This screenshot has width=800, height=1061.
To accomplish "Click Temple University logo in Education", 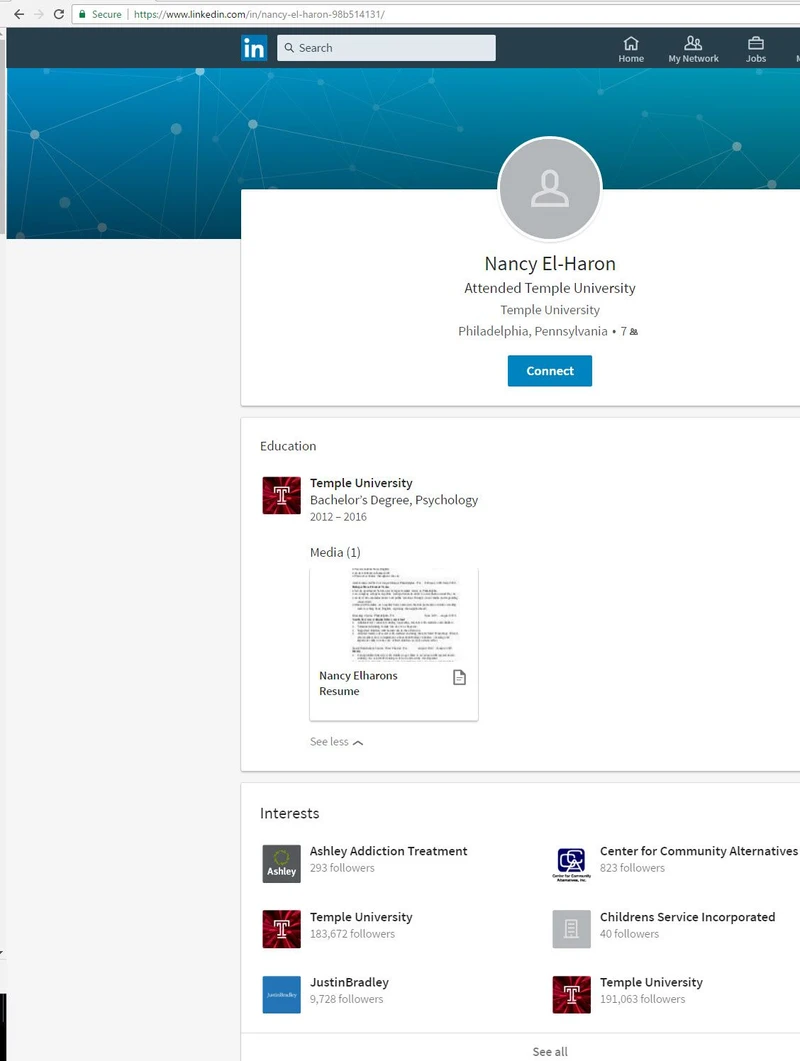I will point(282,495).
